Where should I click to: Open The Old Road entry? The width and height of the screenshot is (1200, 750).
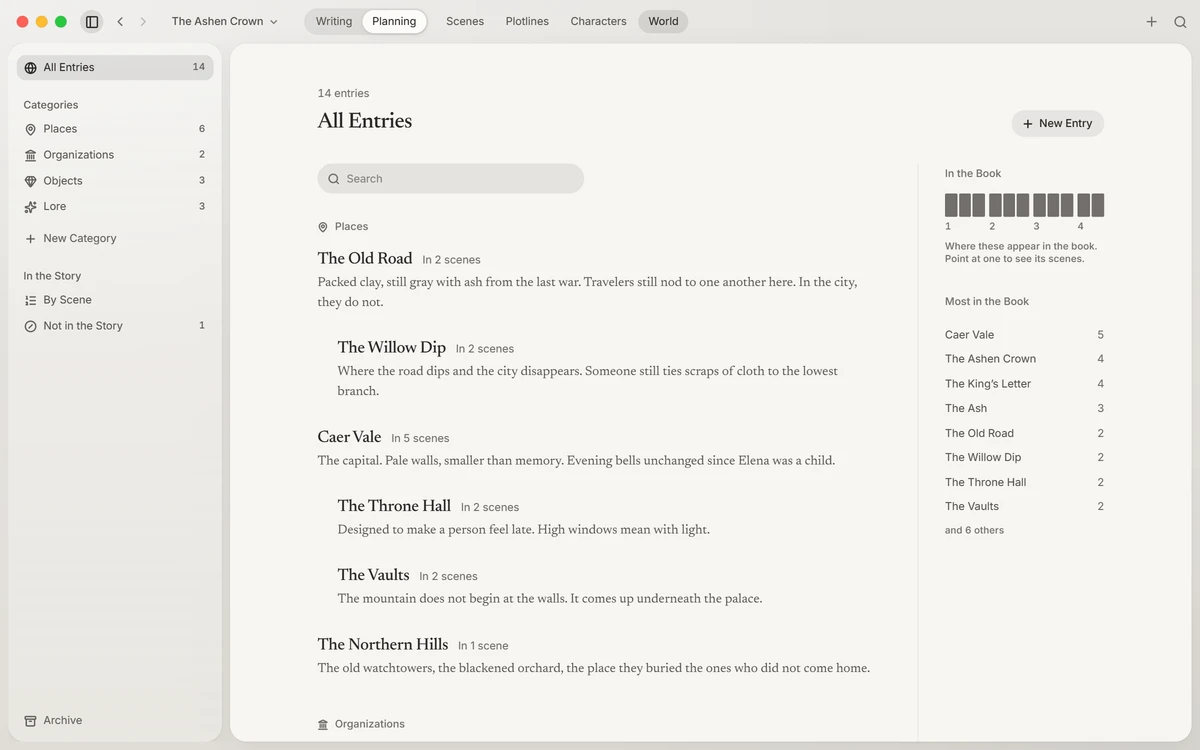click(365, 258)
